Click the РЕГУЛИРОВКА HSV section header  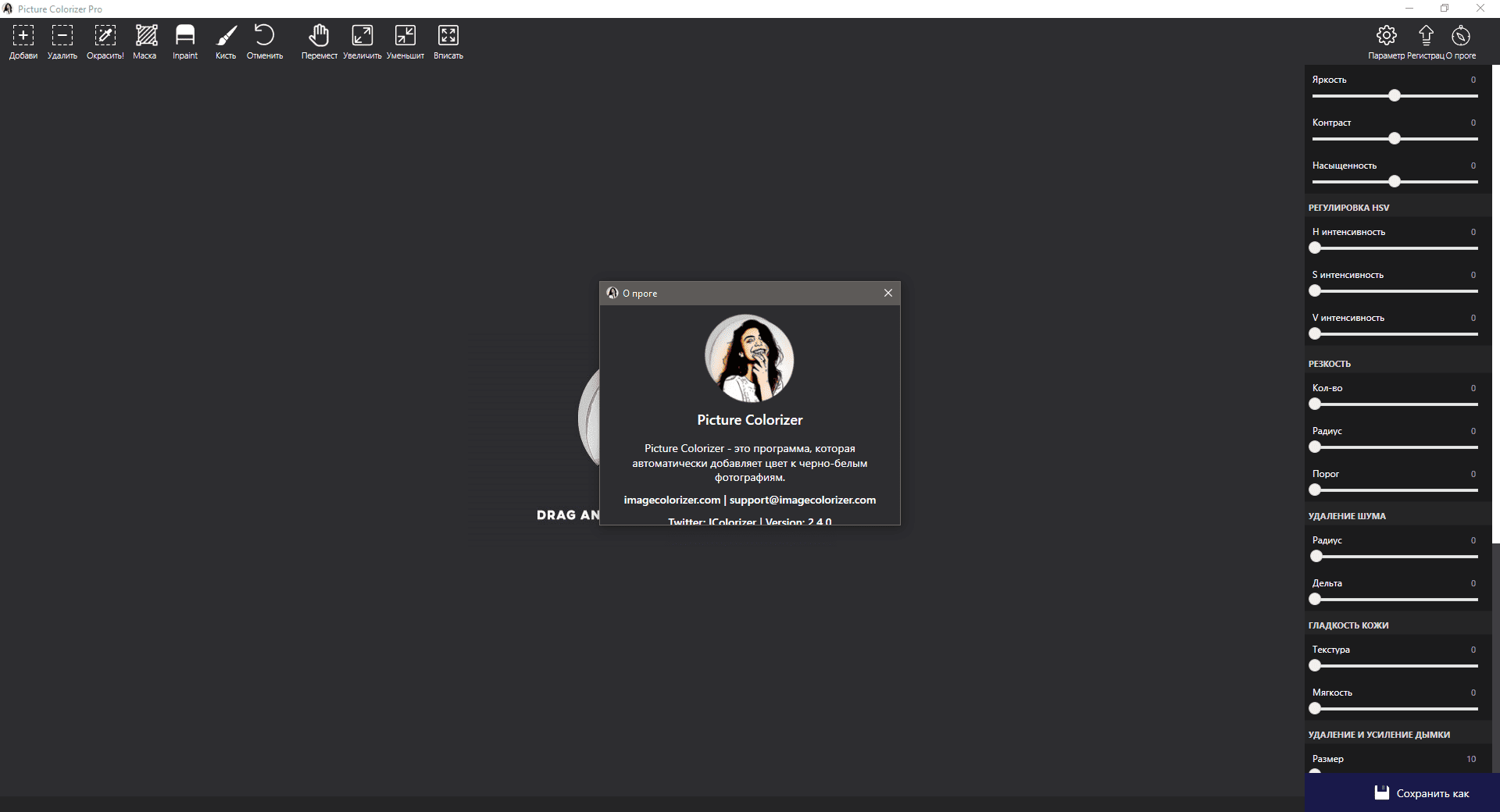[x=1348, y=208]
